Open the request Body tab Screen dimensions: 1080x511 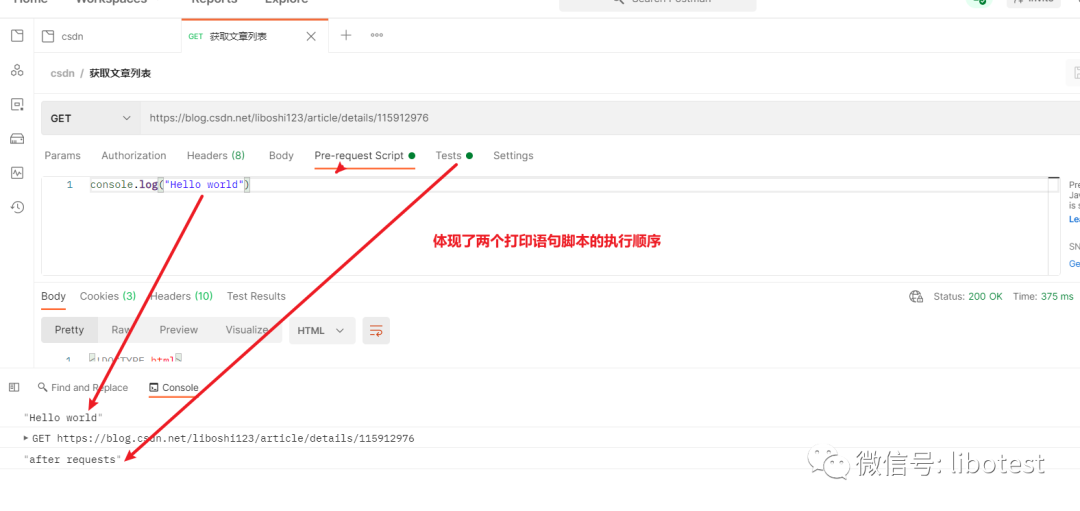(x=281, y=156)
